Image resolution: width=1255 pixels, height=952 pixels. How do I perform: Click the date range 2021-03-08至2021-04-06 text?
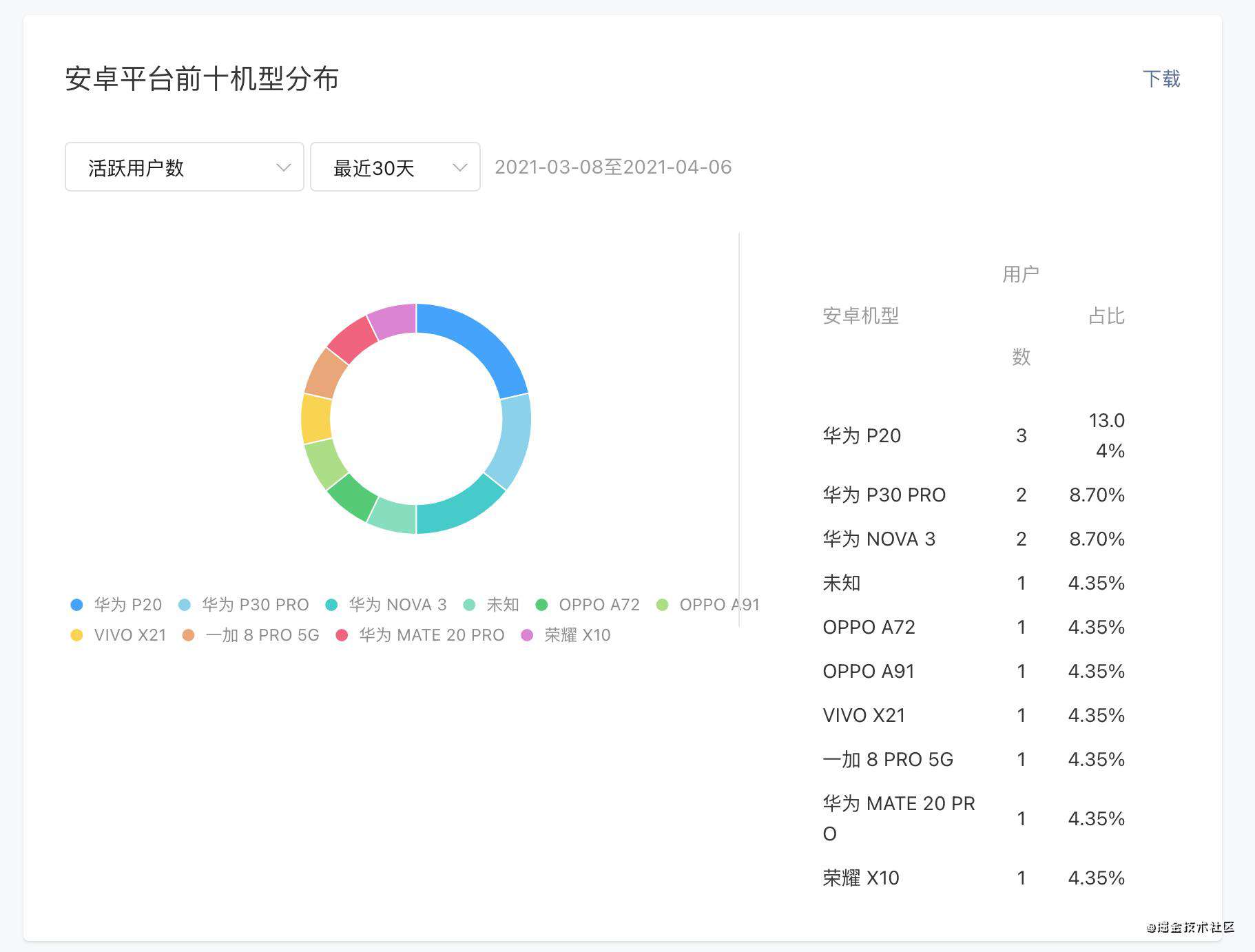point(613,167)
